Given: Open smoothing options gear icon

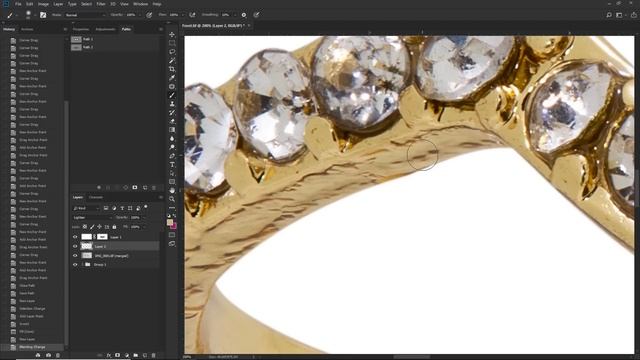Looking at the screenshot, I should coord(244,15).
